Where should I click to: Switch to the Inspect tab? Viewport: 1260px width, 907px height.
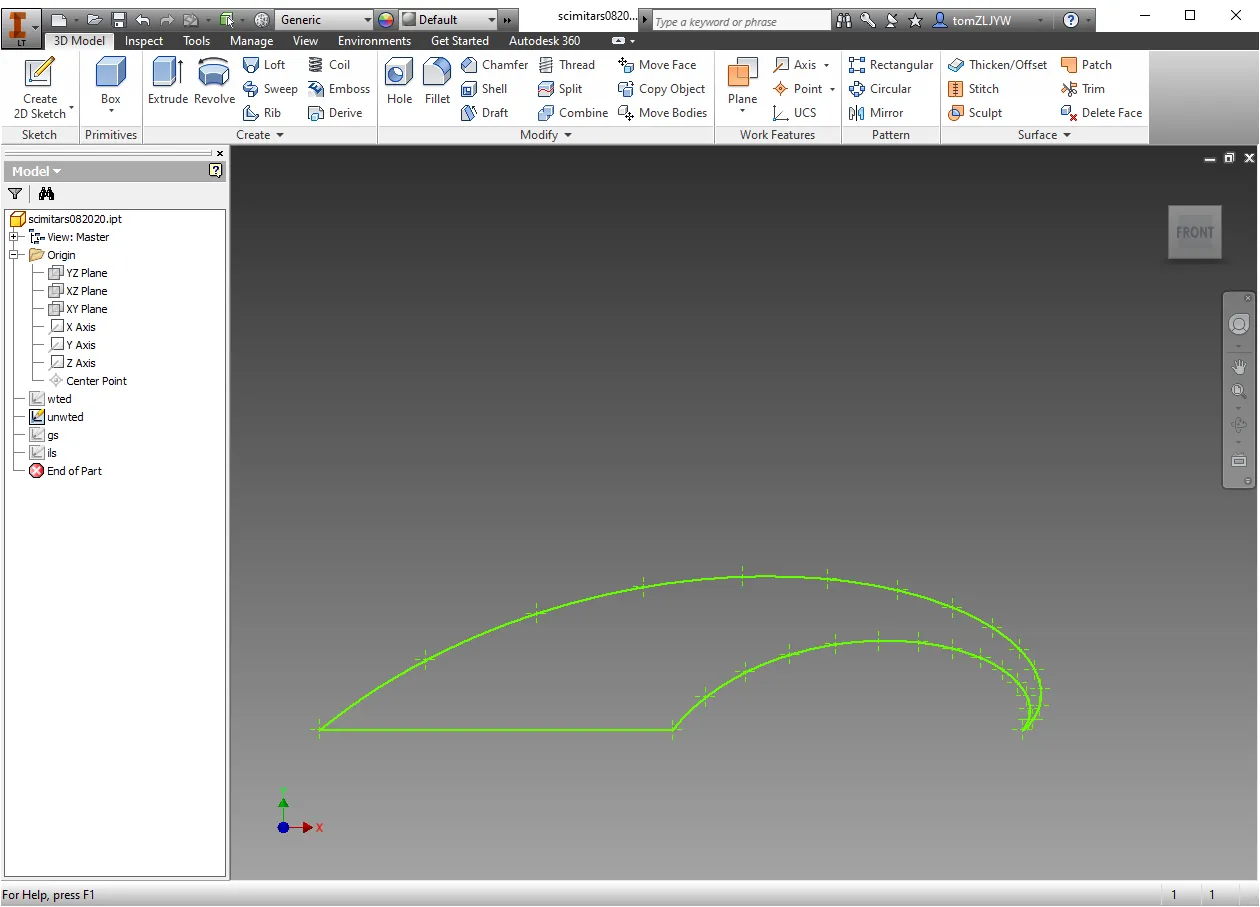pos(144,41)
